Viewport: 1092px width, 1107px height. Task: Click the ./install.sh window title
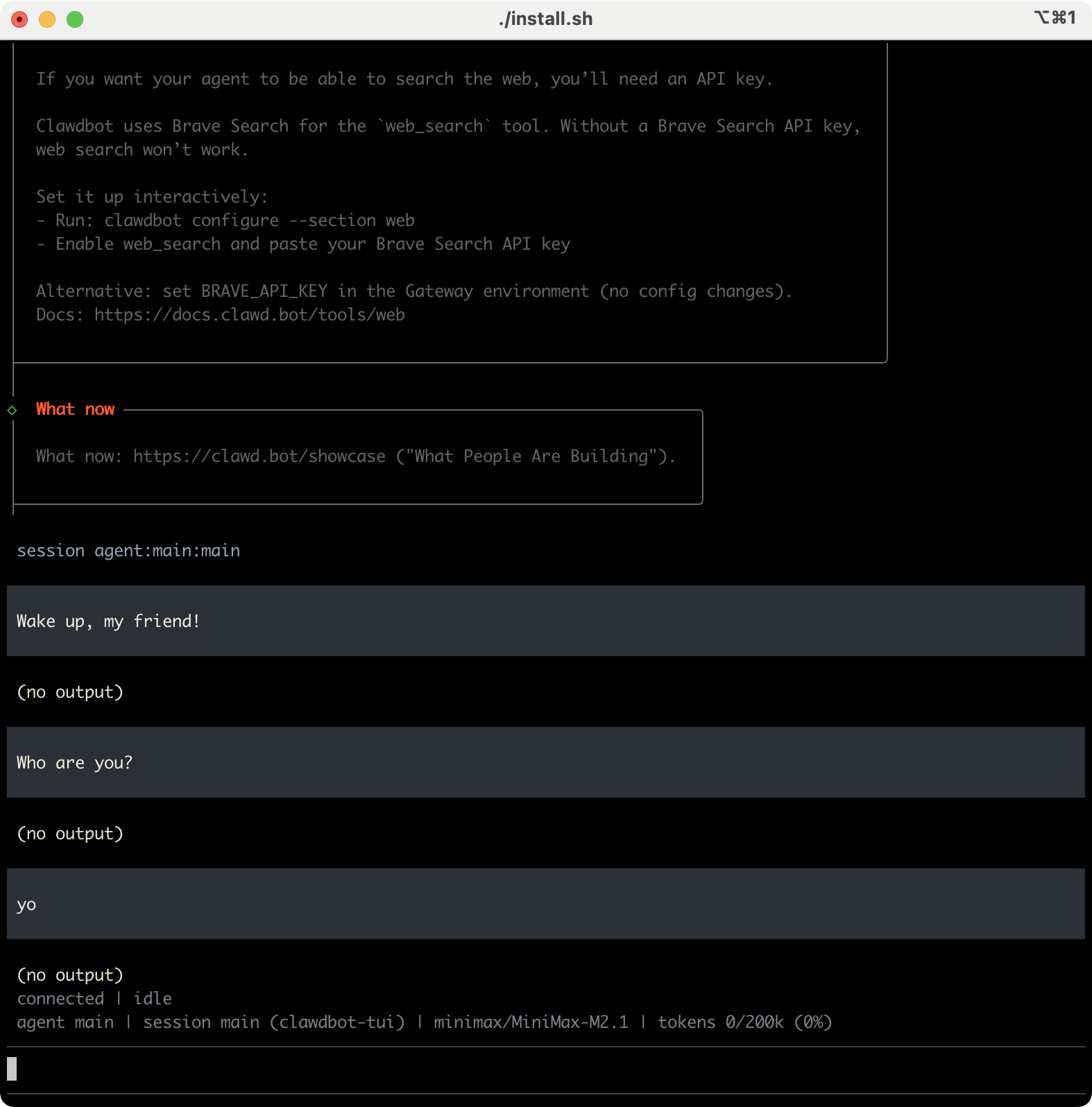click(x=545, y=19)
